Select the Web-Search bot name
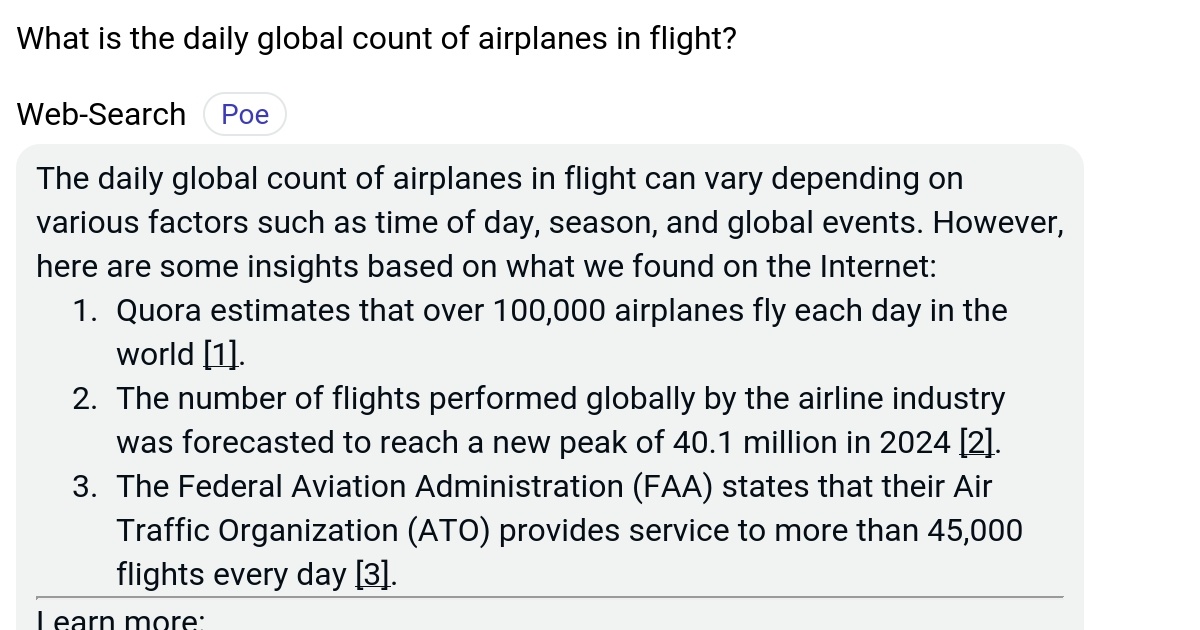 click(100, 114)
